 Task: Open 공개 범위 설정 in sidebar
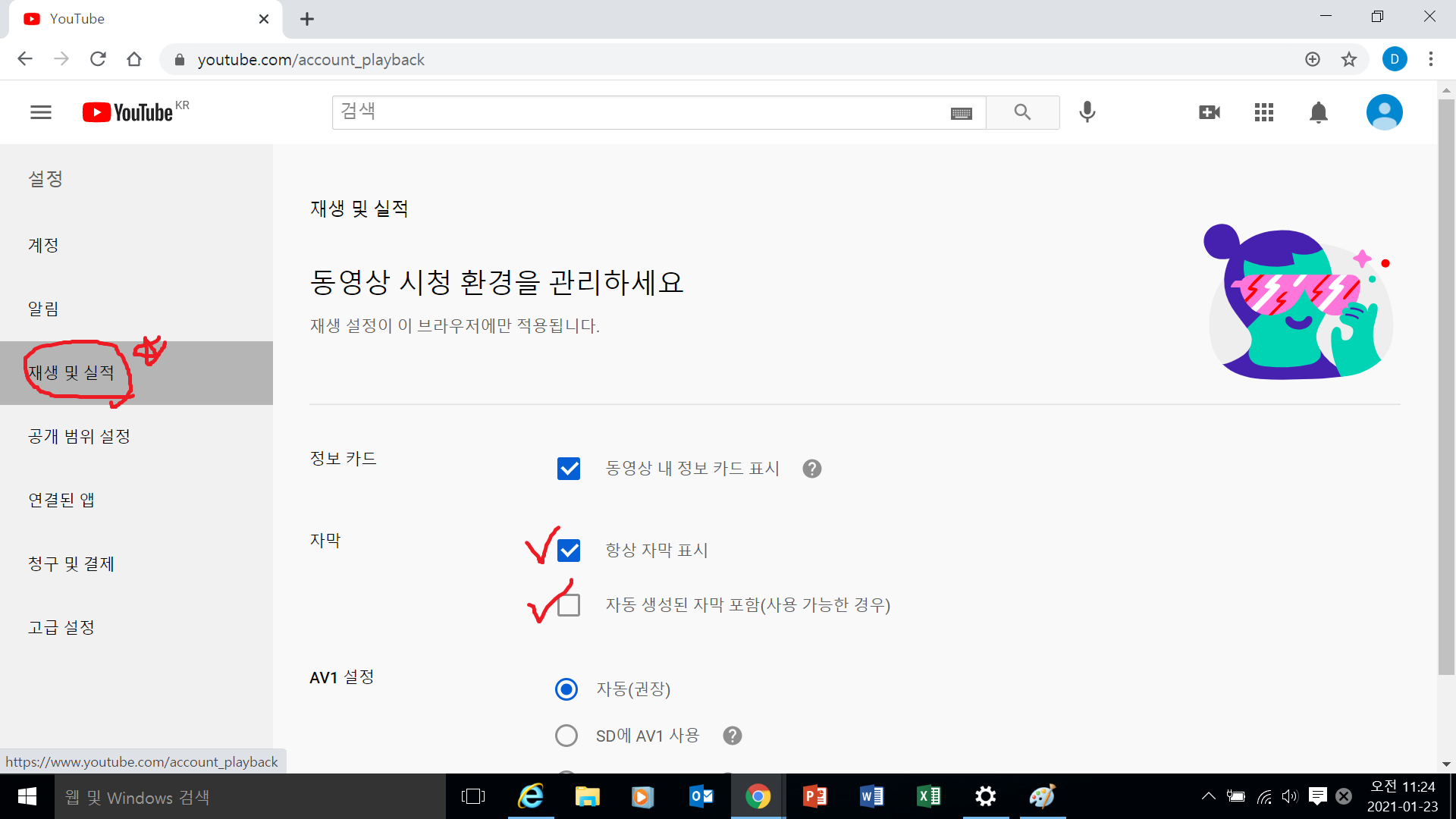pos(80,437)
